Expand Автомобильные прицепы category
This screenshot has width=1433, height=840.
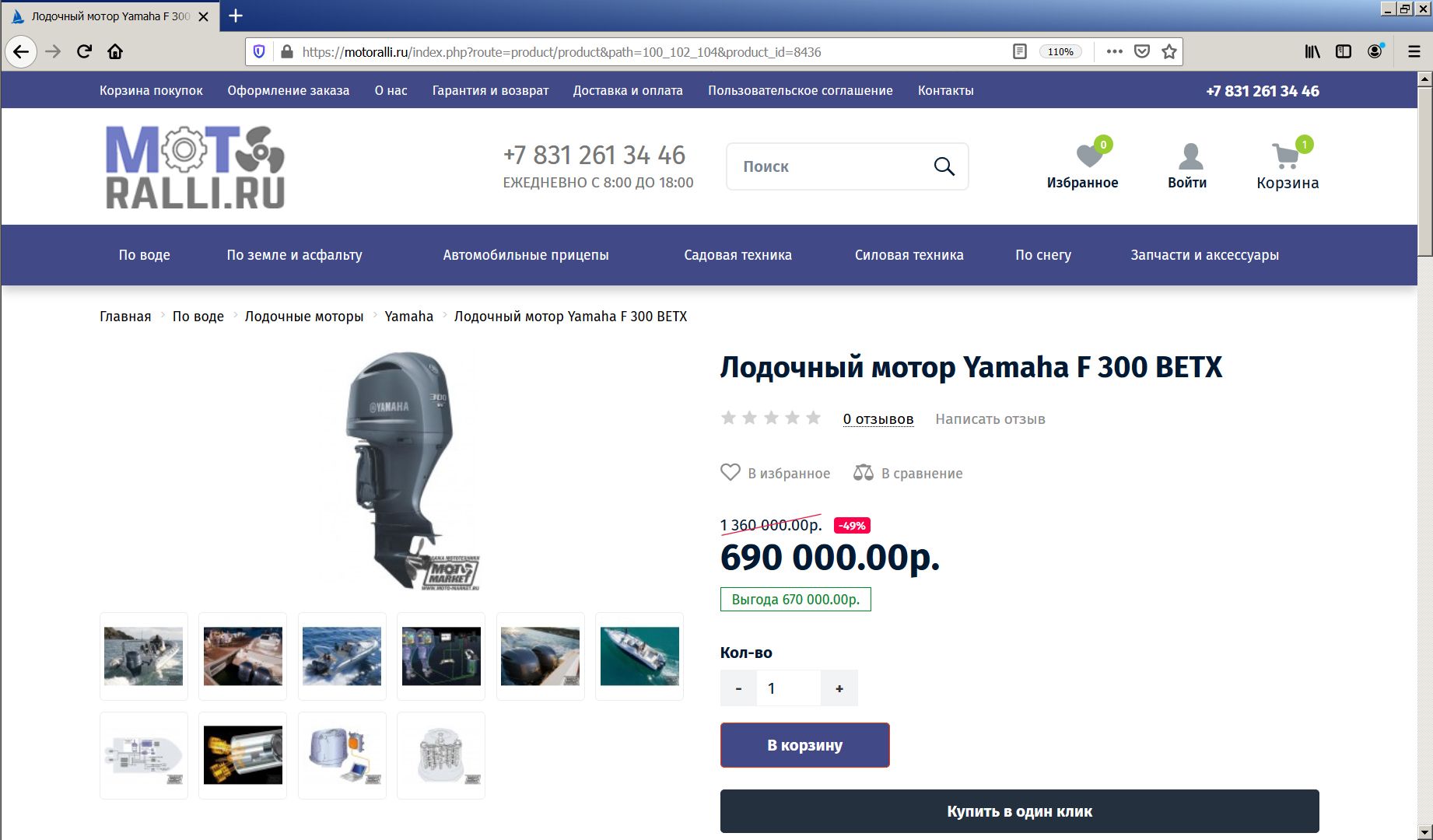tap(526, 255)
